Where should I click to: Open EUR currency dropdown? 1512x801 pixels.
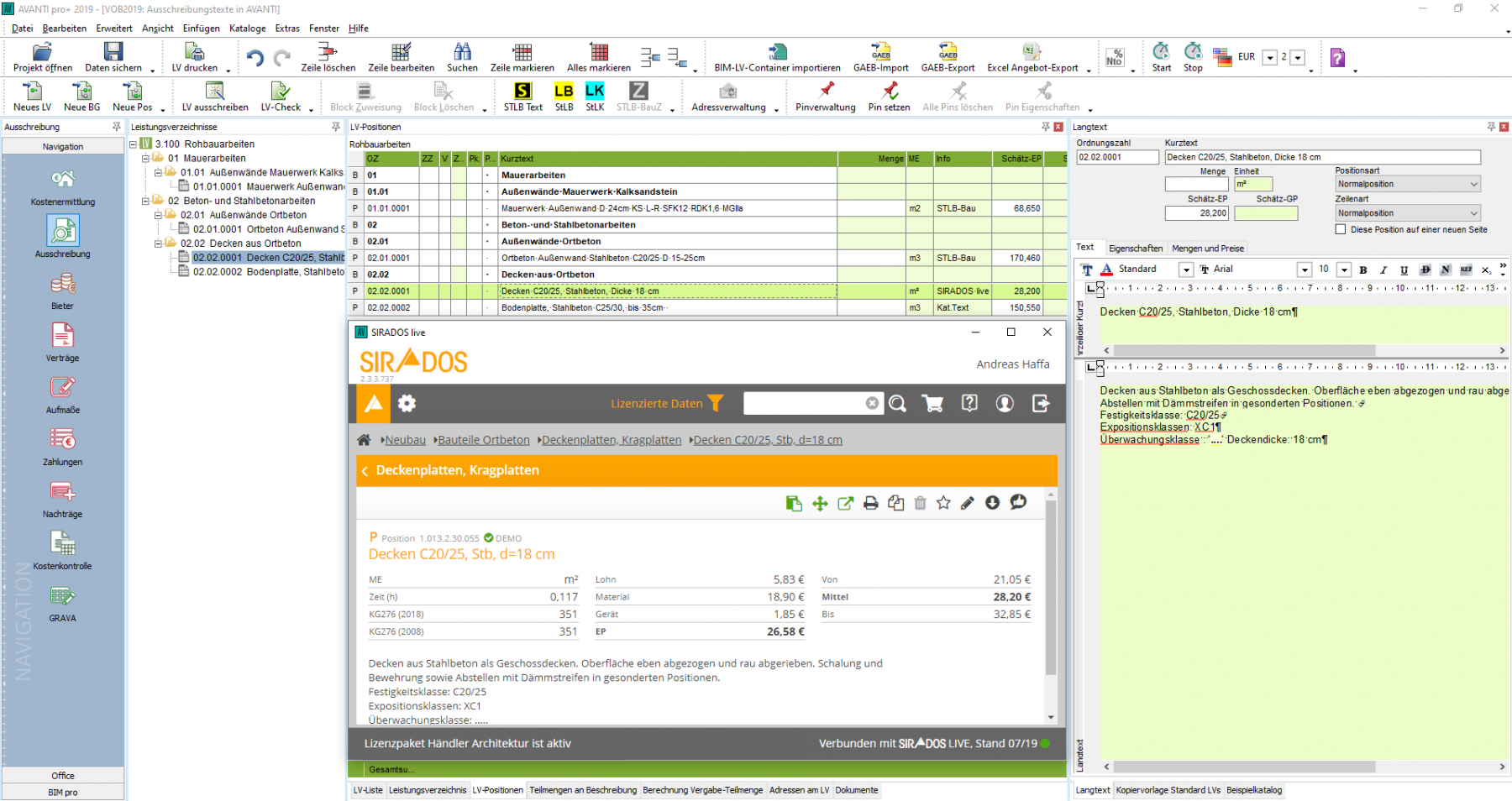coord(1270,58)
